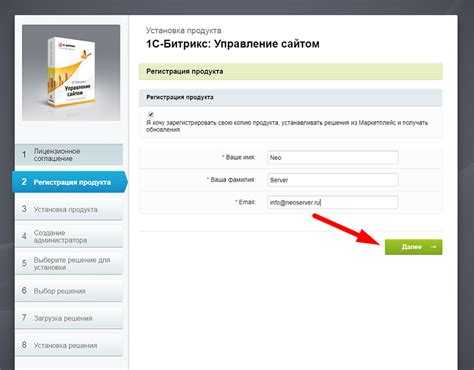
Task: Select step 7 Загрузка решения
Action: tap(69, 318)
